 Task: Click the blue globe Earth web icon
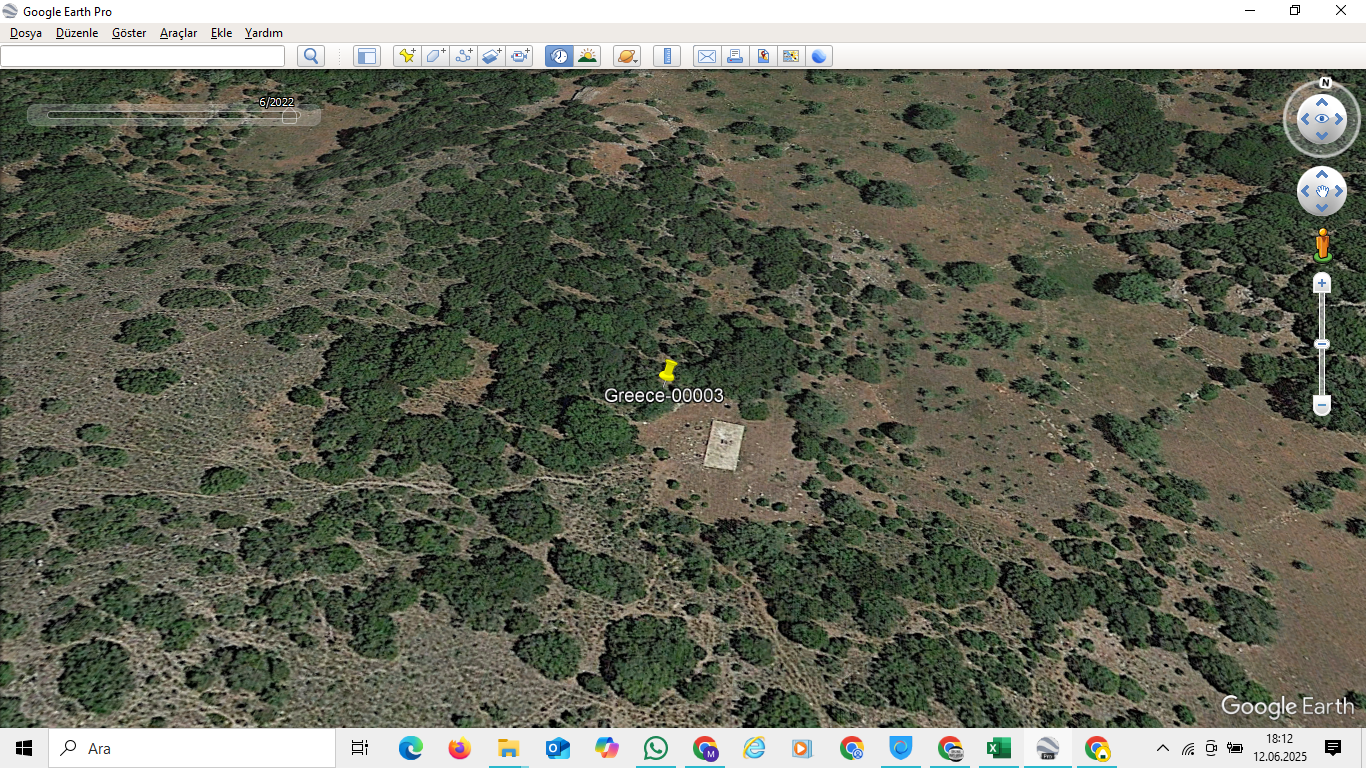tap(819, 56)
